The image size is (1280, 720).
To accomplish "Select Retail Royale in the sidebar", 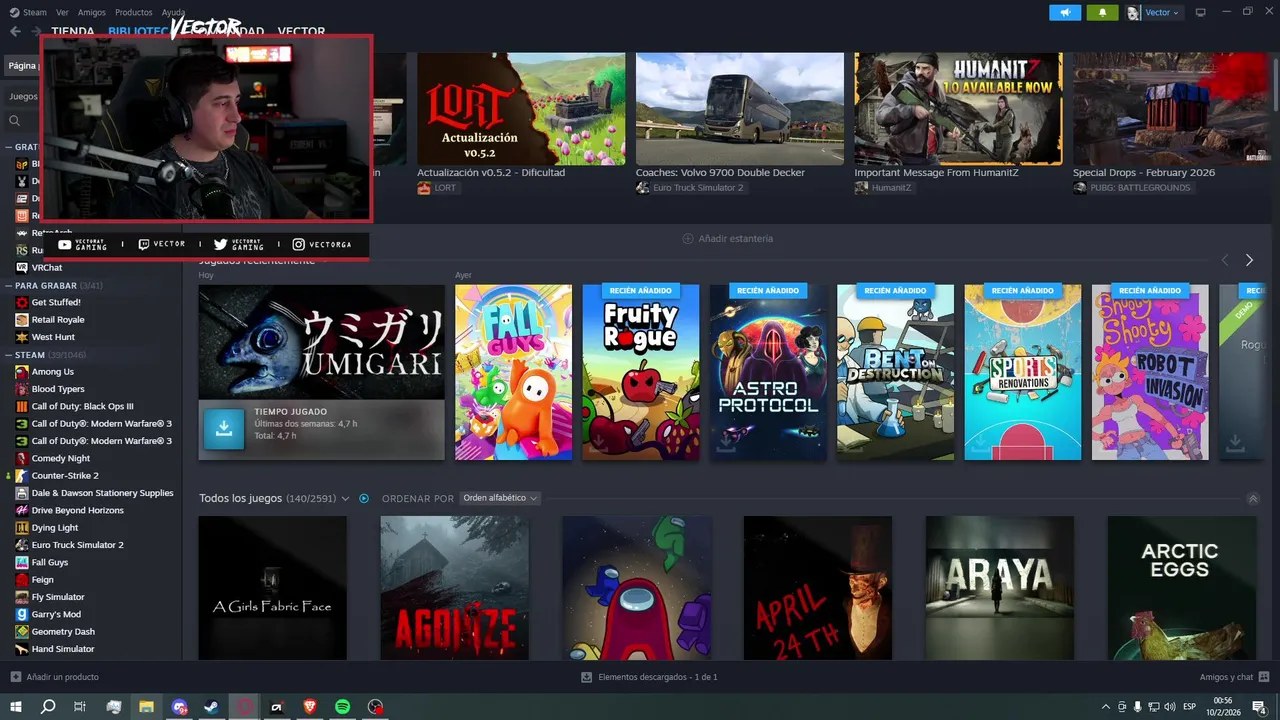I will [x=57, y=320].
